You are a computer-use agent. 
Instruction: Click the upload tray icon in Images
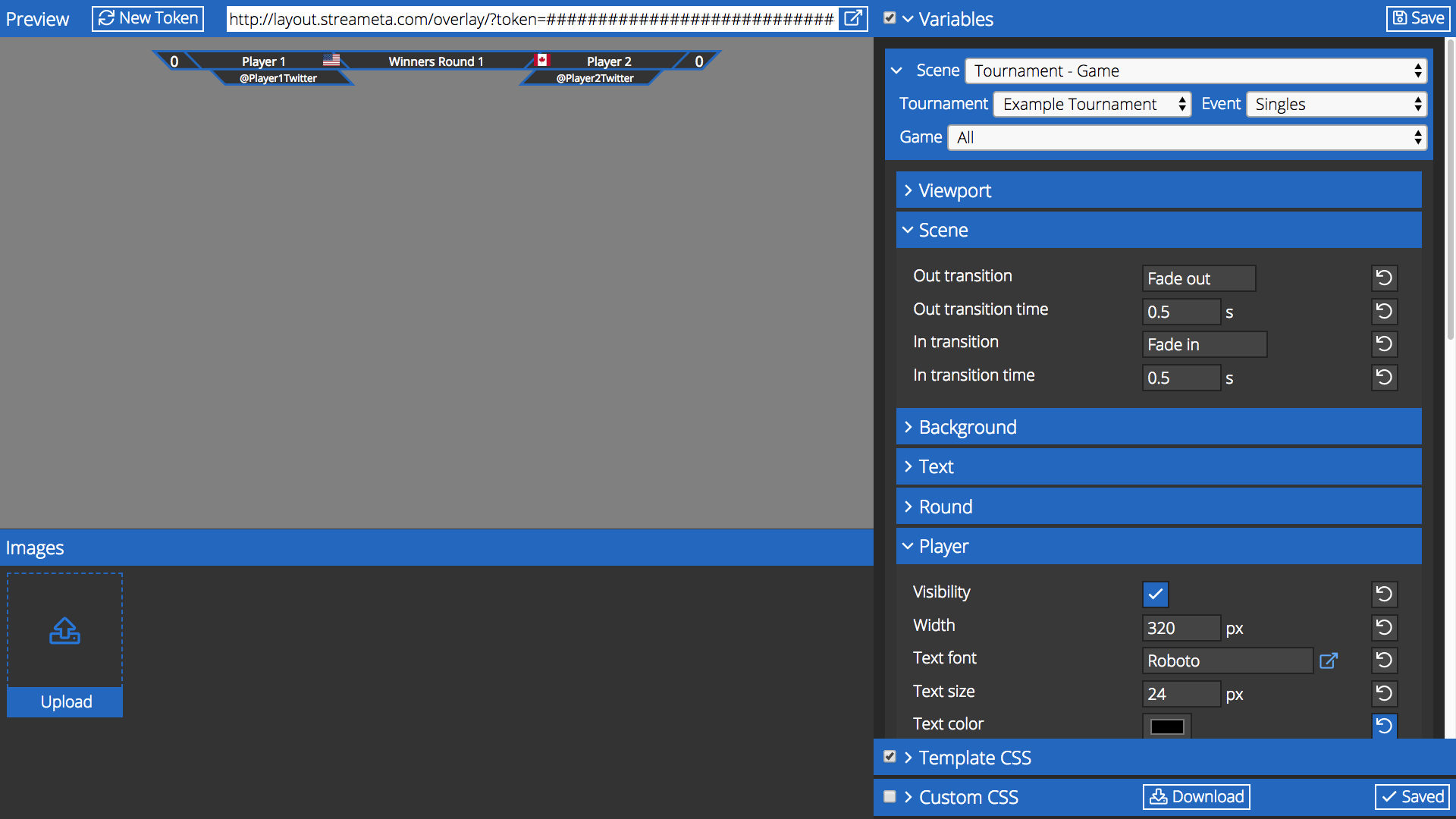click(64, 630)
